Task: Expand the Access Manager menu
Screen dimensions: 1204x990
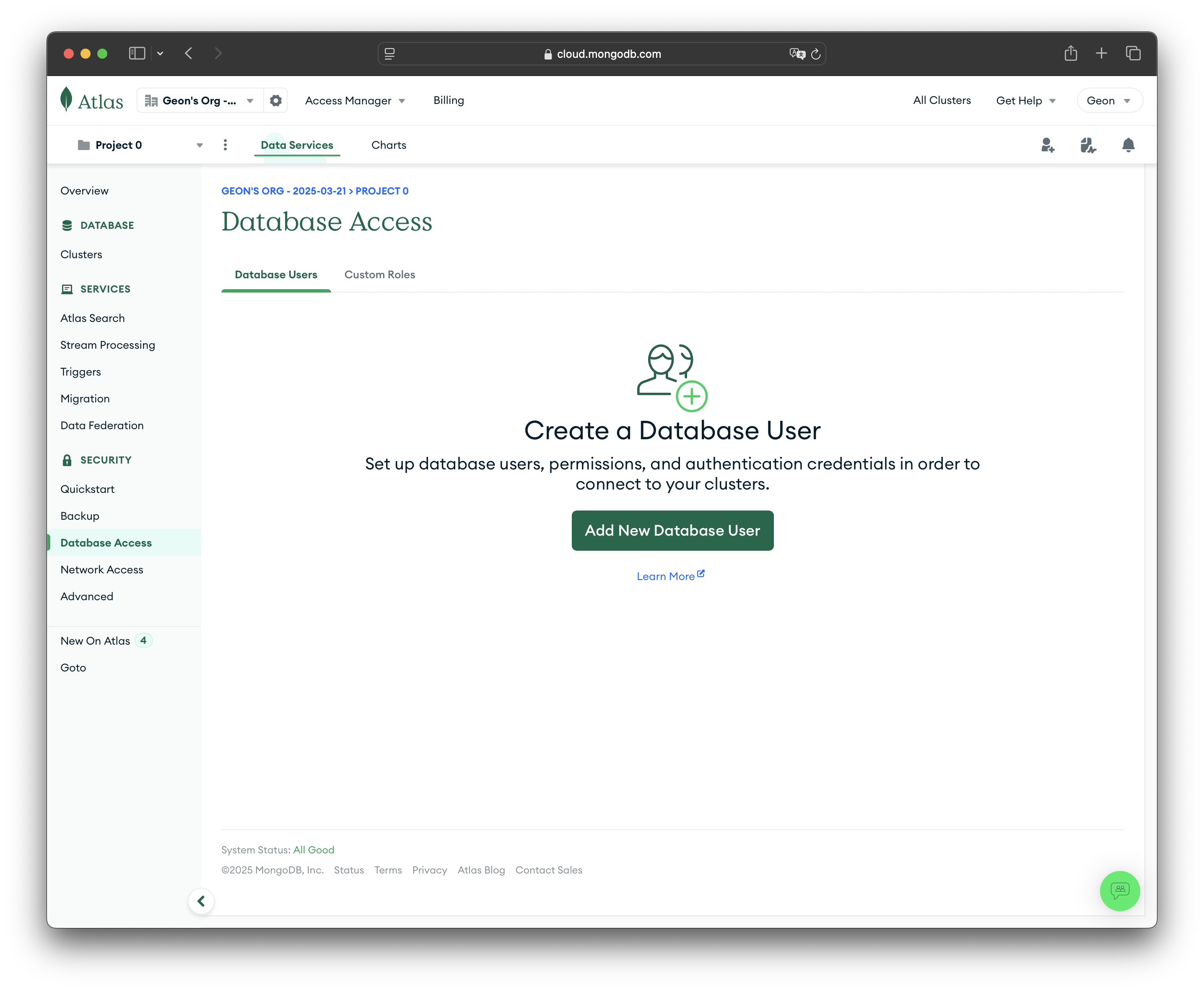Action: [355, 100]
